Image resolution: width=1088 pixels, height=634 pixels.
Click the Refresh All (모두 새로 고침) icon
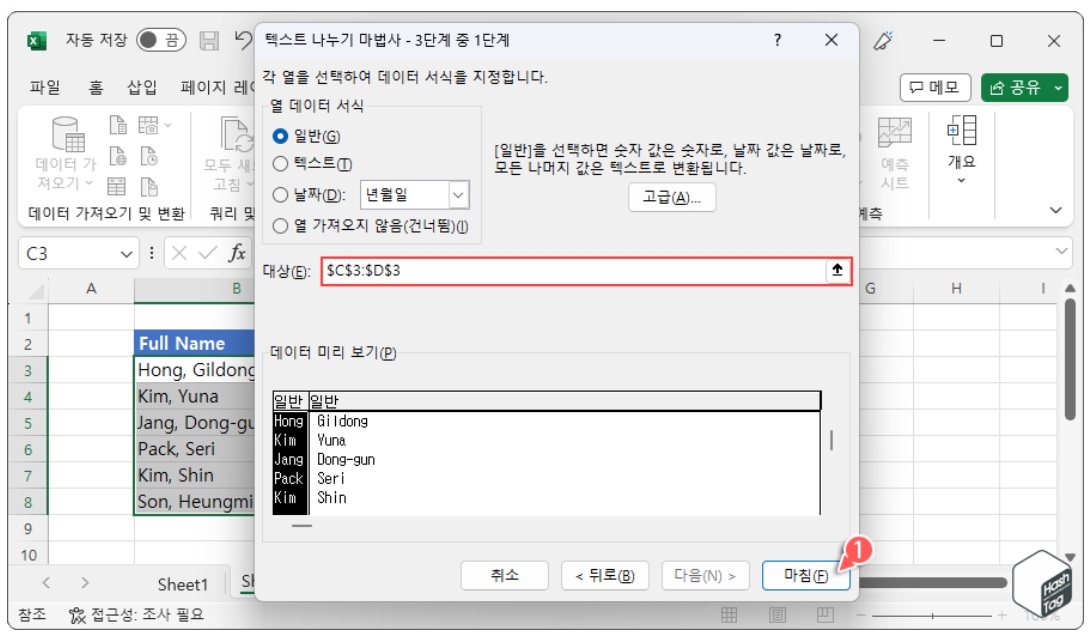236,134
